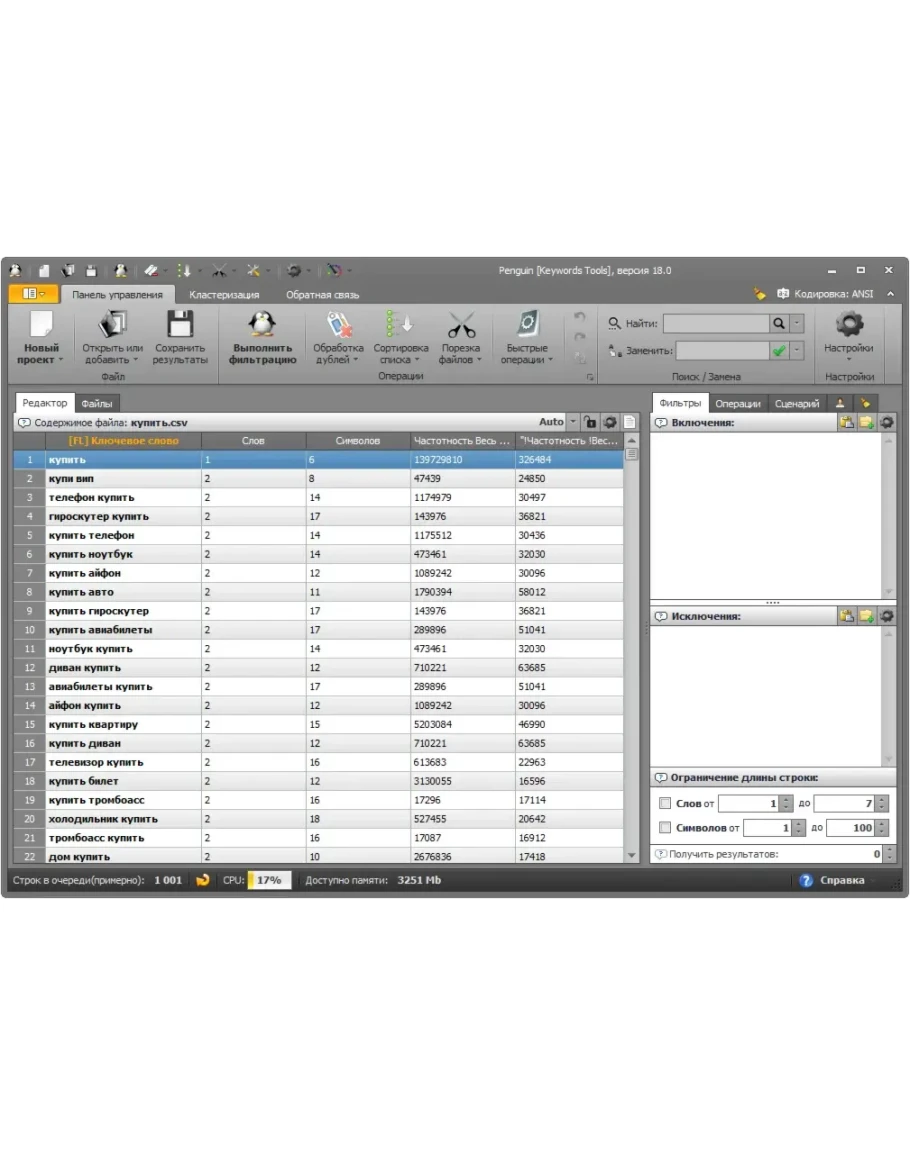This screenshot has height=1155, width=910.
Task: Toggle the lock icon in the editor header
Action: coord(590,423)
